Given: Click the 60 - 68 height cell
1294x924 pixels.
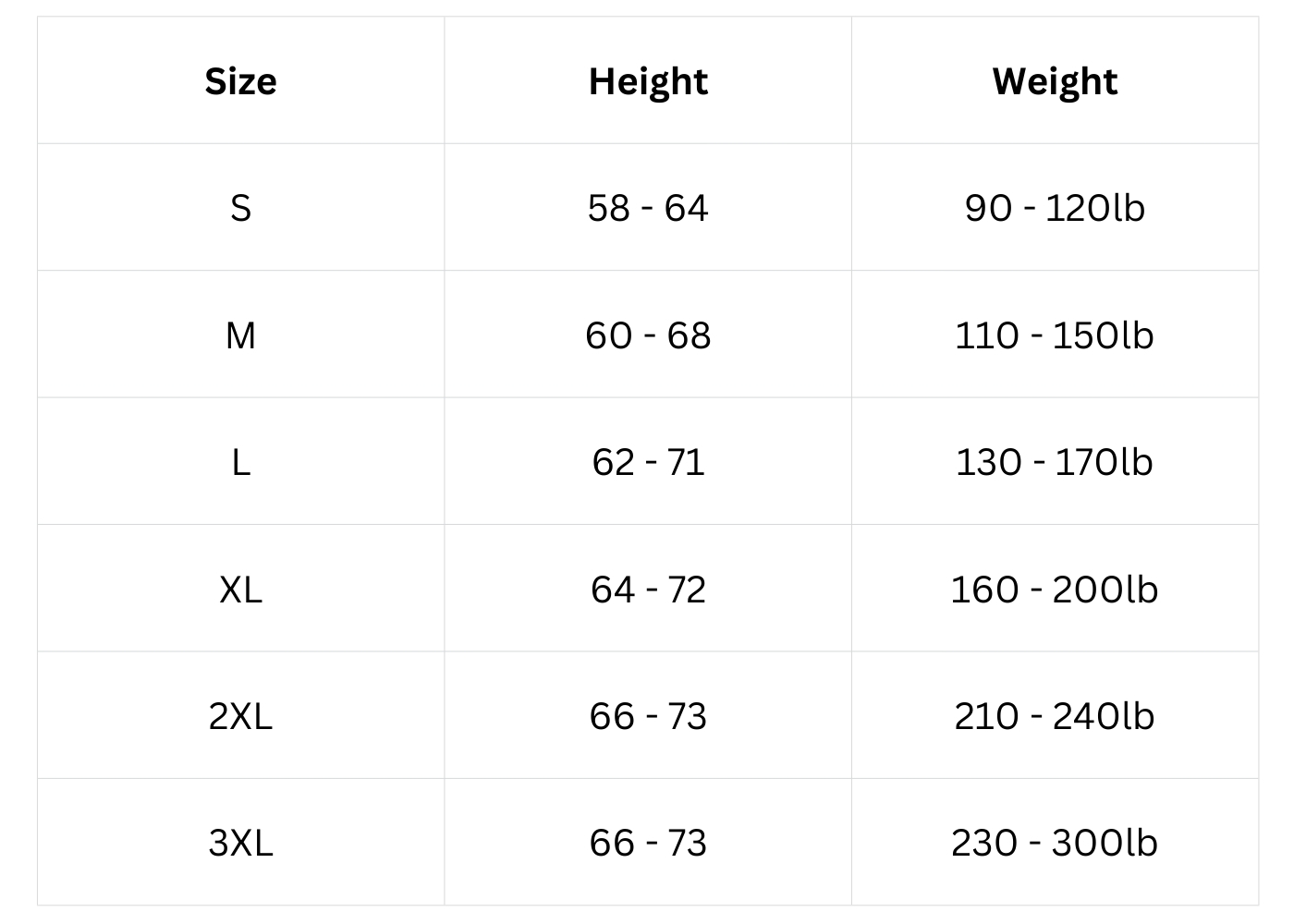Looking at the screenshot, I should tap(648, 334).
